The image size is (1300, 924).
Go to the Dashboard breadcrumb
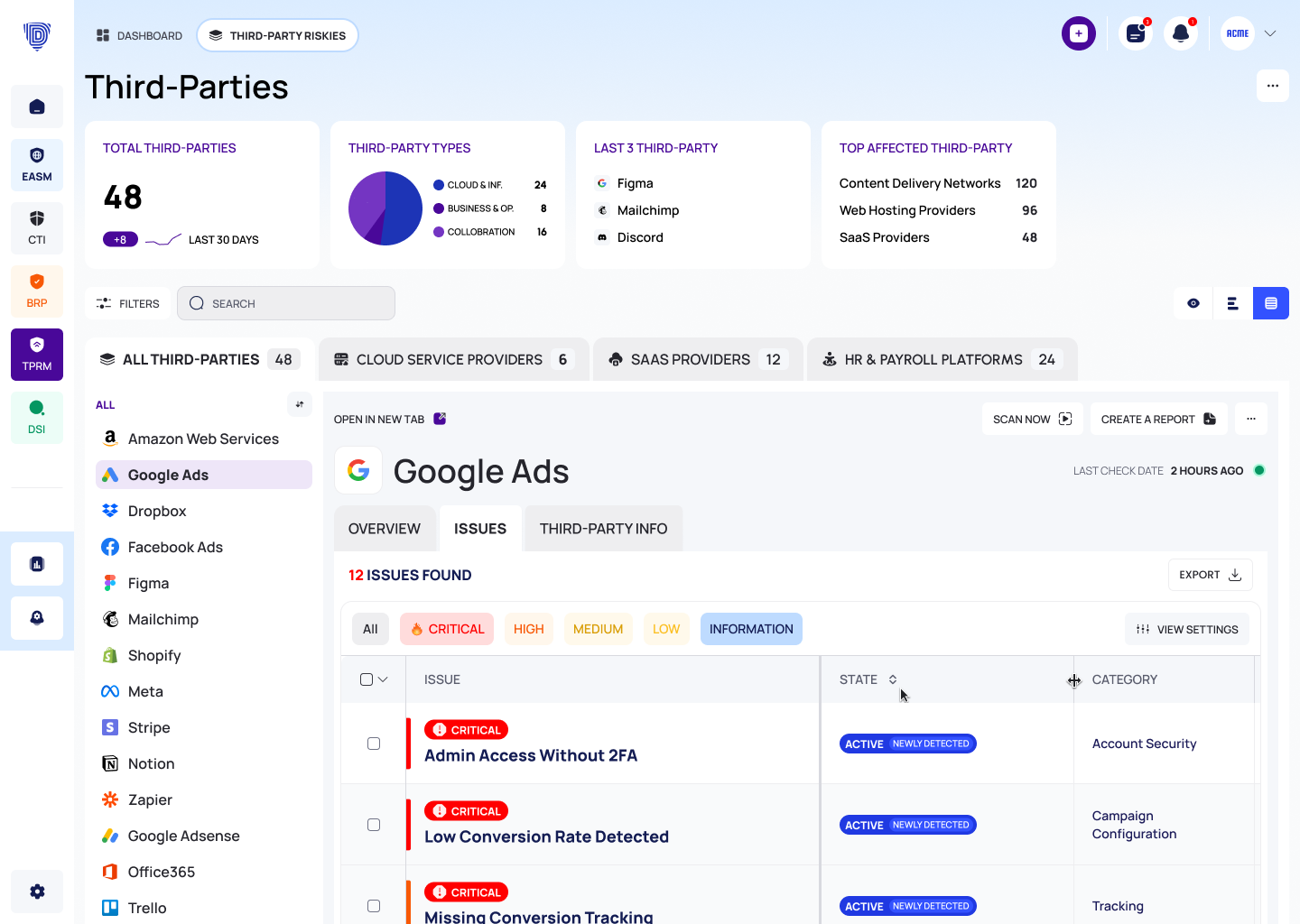click(140, 35)
